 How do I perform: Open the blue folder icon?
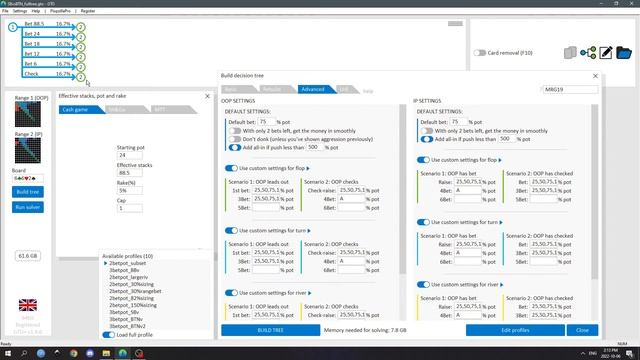pos(624,53)
